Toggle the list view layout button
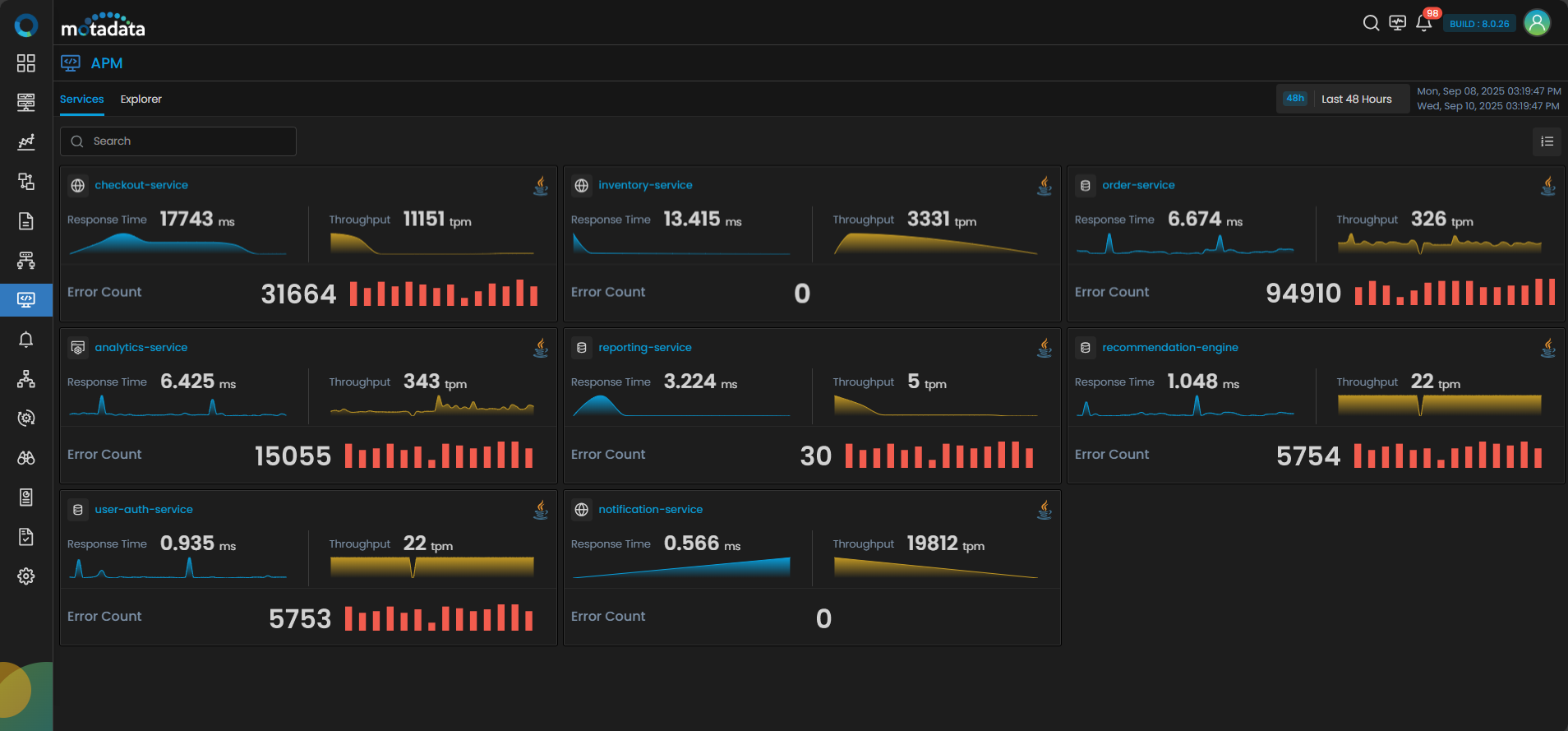 [1547, 141]
